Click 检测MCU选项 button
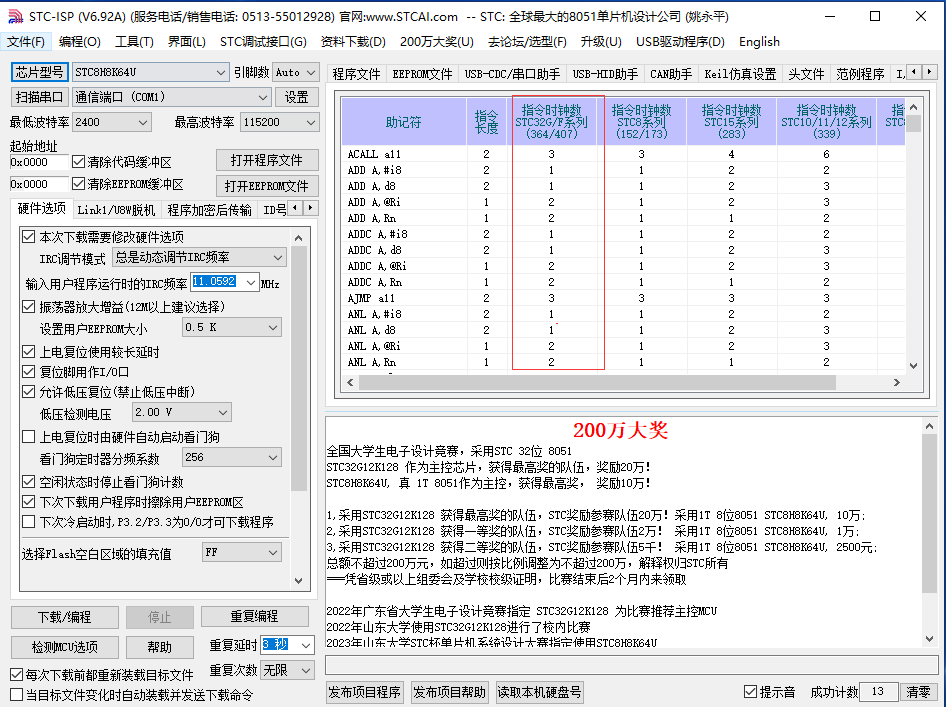The width and height of the screenshot is (946, 707). coord(65,647)
